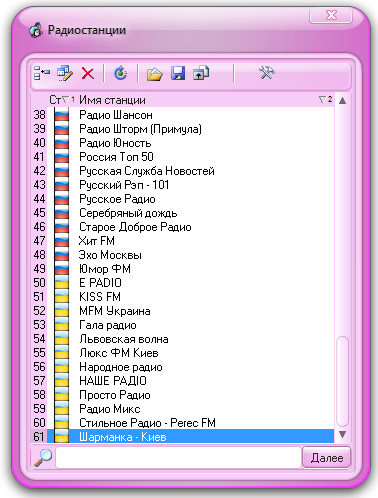
Task: Select station MFM Украина
Action: (115, 311)
